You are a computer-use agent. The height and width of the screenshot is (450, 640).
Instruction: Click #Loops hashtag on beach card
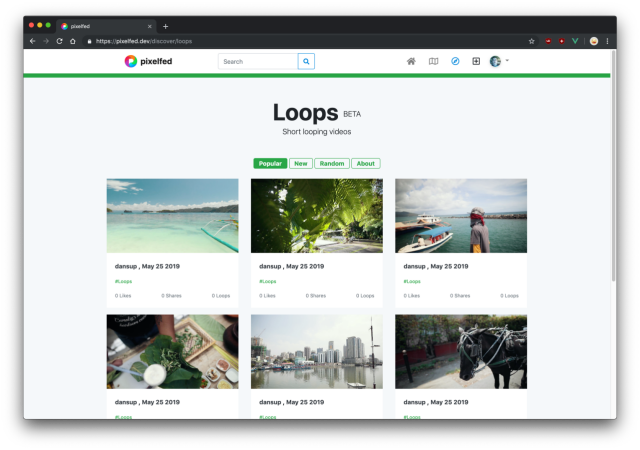[x=123, y=281]
